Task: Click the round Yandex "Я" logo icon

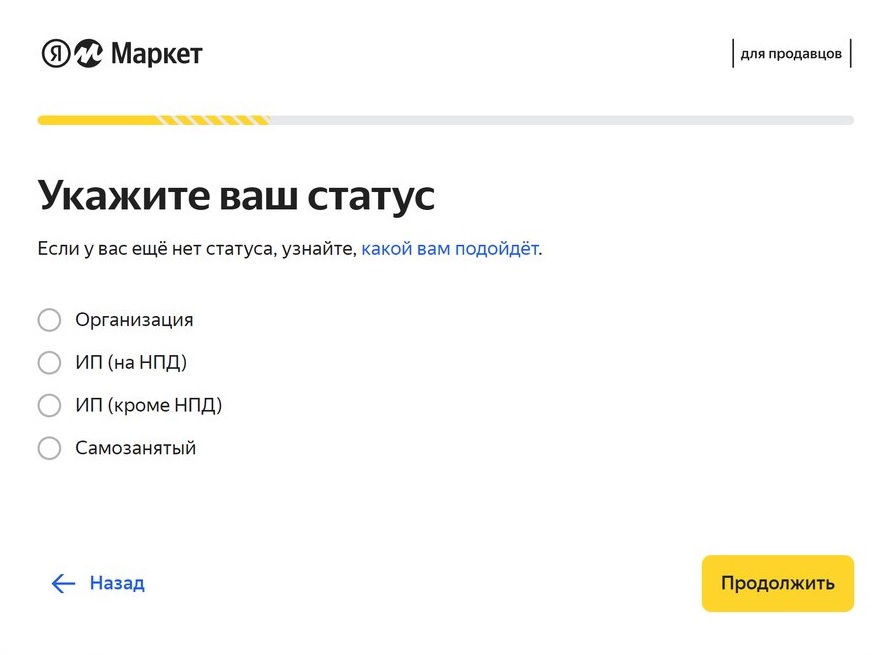Action: click(x=55, y=54)
